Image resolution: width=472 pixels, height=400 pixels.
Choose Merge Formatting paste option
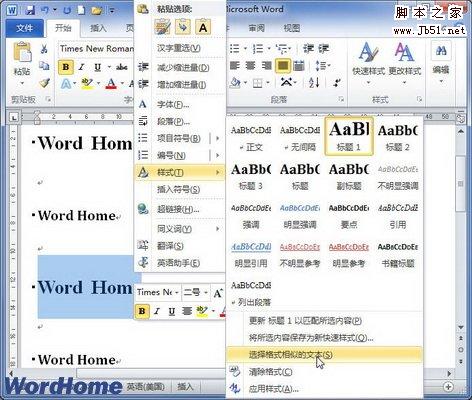tap(183, 27)
